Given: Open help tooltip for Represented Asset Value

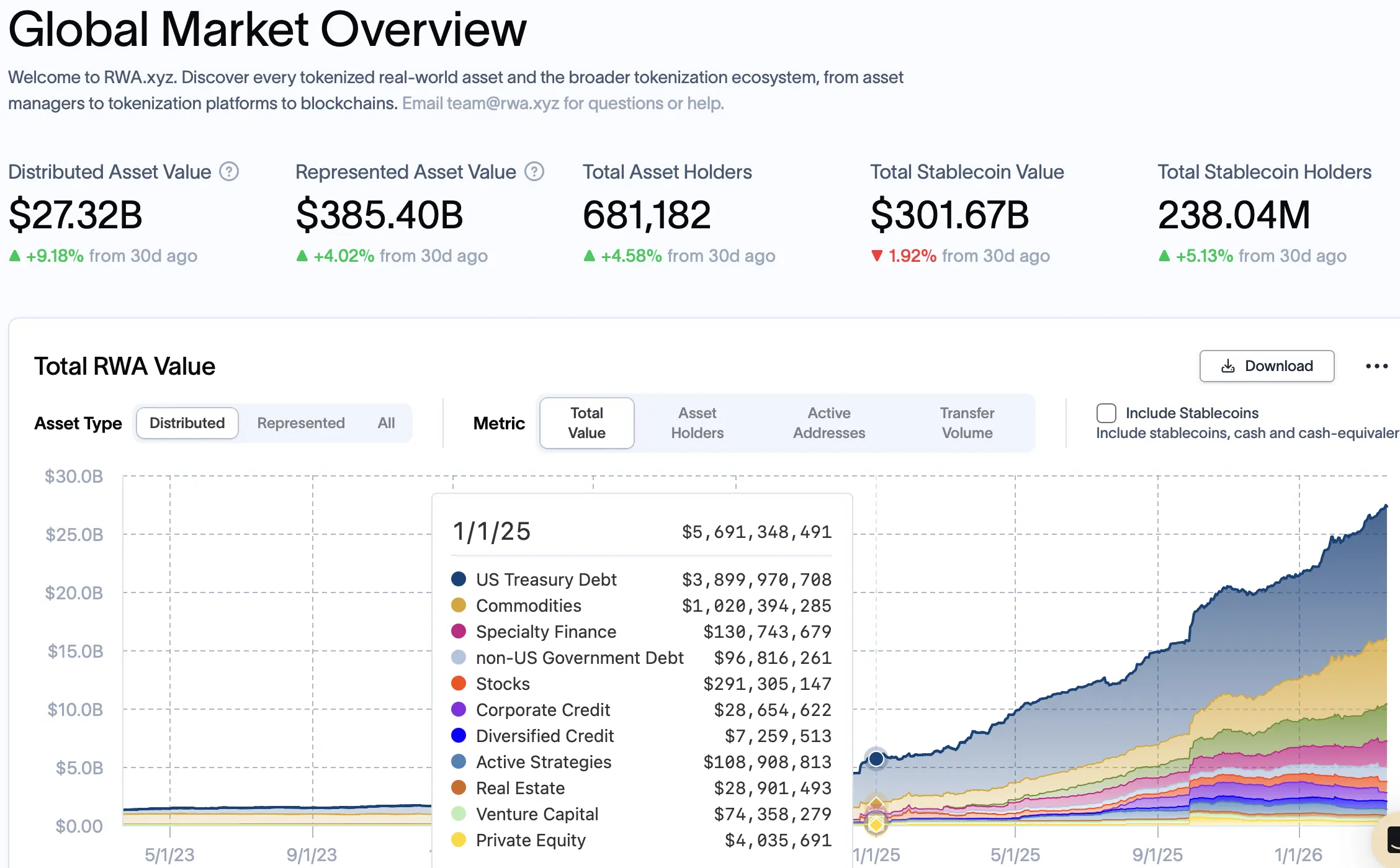Looking at the screenshot, I should click(x=534, y=171).
